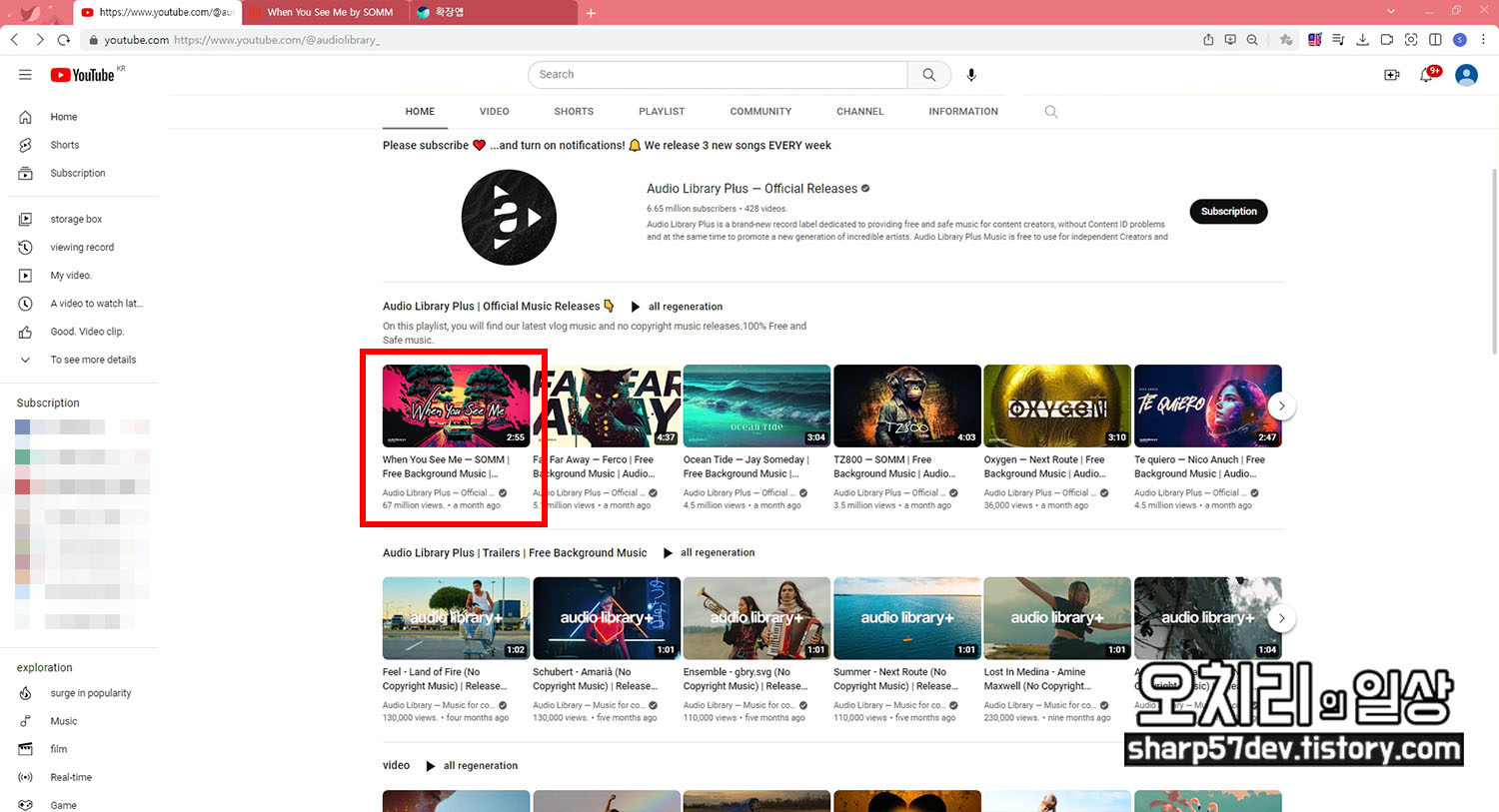Click the browser back arrow
The width and height of the screenshot is (1499, 812).
click(x=14, y=40)
